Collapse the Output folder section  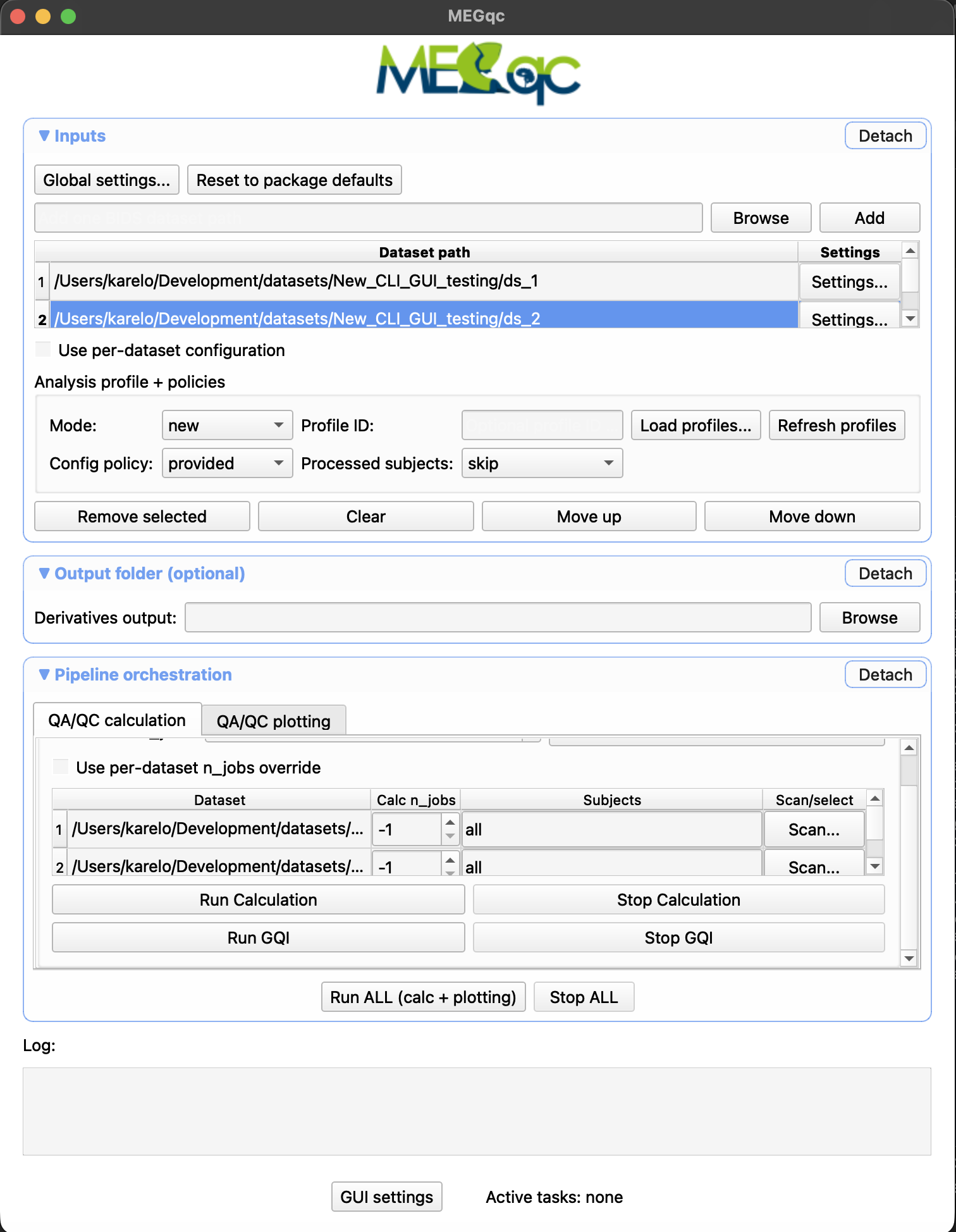point(44,574)
